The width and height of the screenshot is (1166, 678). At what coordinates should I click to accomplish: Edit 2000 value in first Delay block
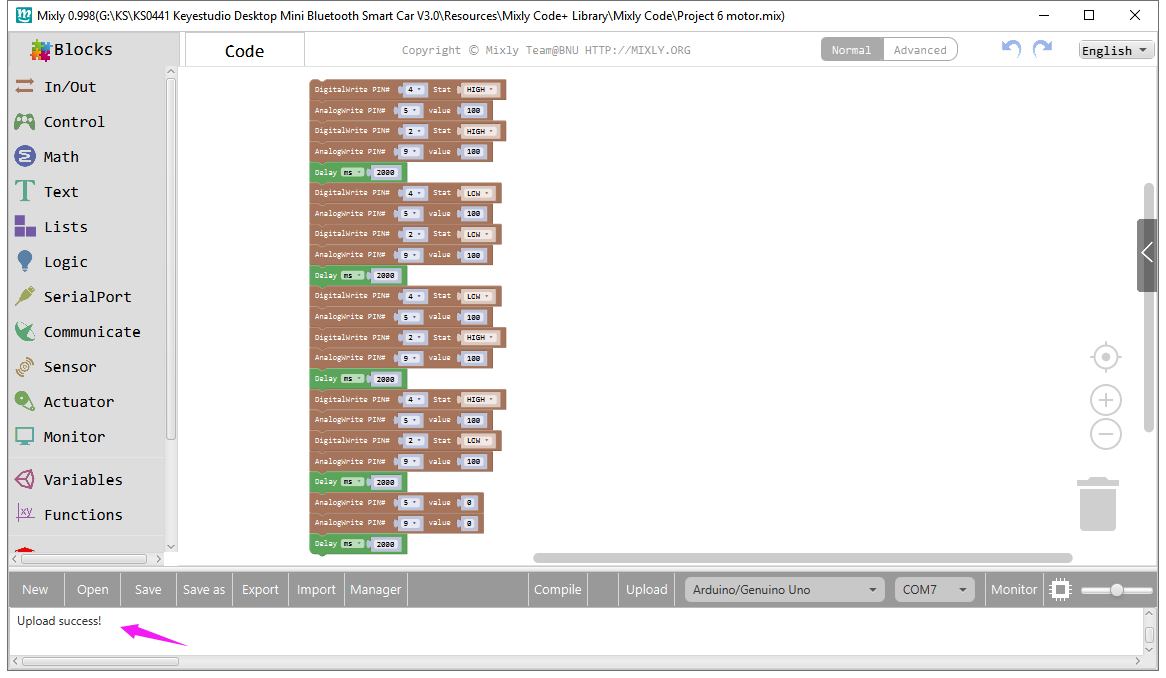click(386, 172)
